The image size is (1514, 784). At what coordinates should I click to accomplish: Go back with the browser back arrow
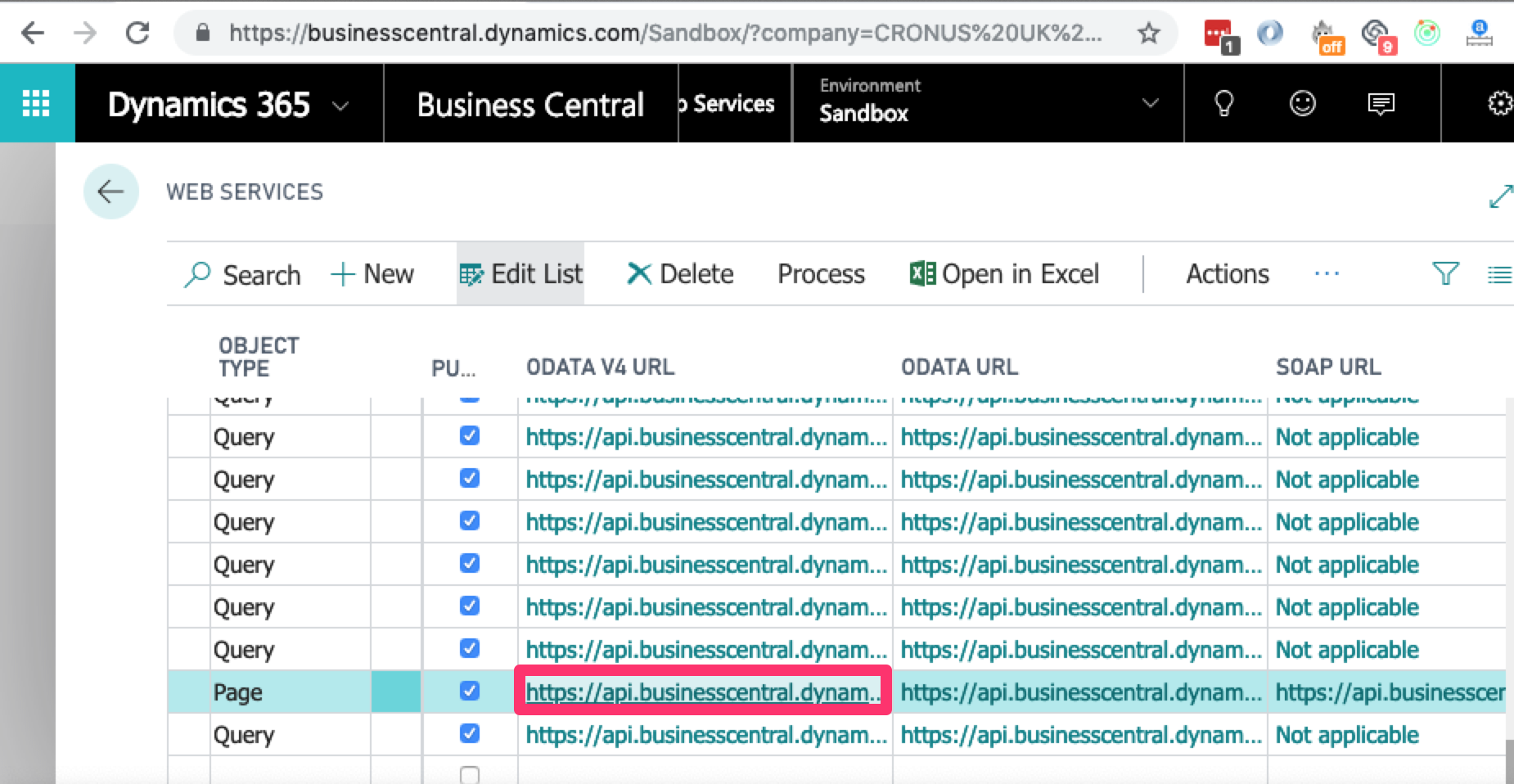[33, 33]
